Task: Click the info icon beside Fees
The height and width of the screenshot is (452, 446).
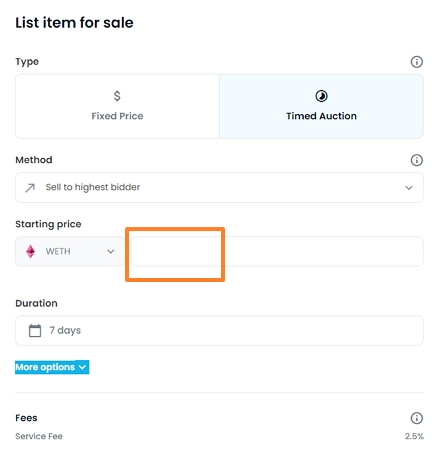Action: click(x=416, y=418)
